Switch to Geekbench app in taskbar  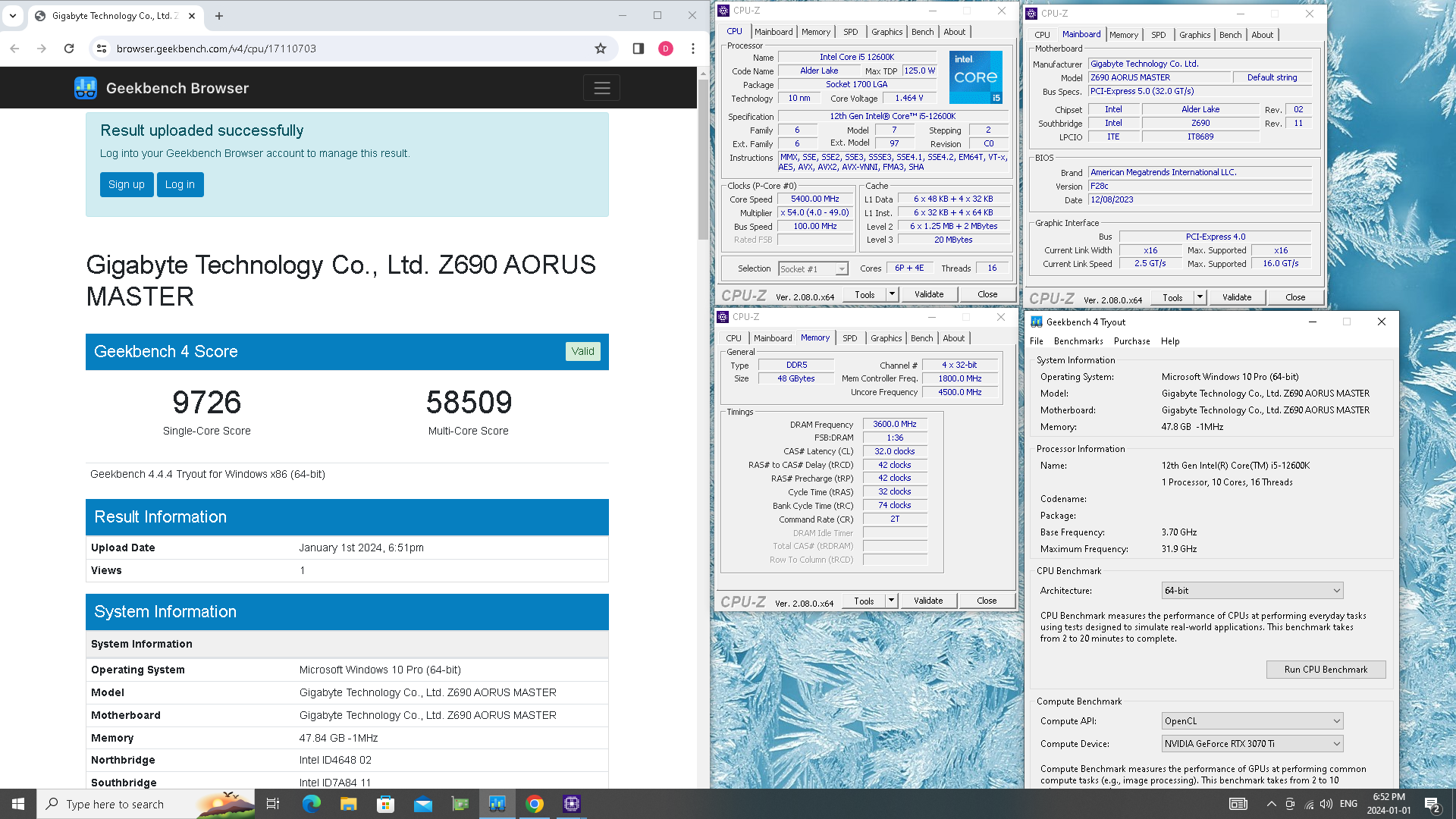coord(497,804)
